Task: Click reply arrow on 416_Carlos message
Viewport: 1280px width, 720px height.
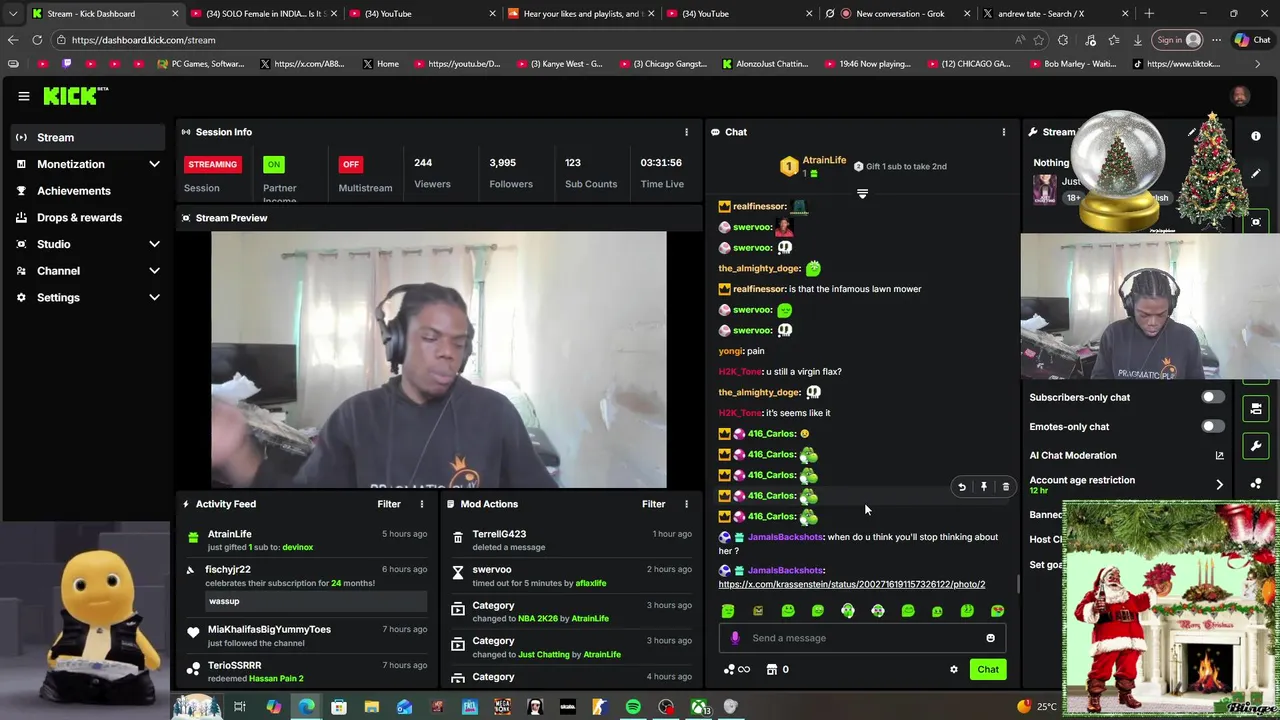Action: 962,487
